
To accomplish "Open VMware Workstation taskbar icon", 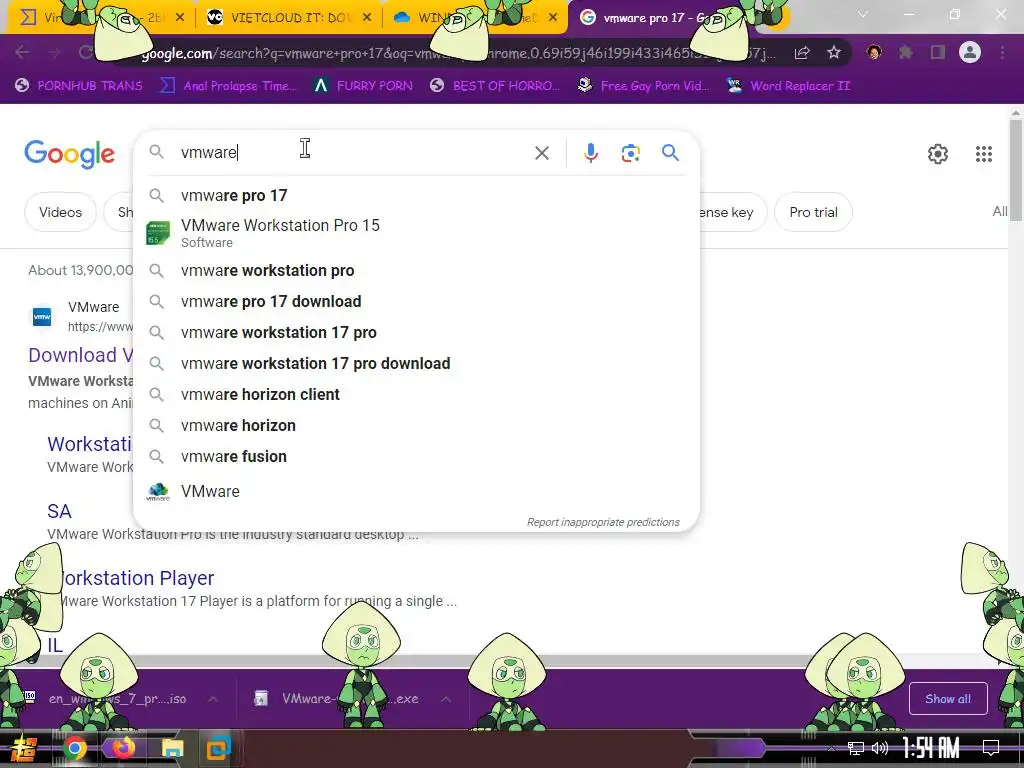I will tap(219, 748).
